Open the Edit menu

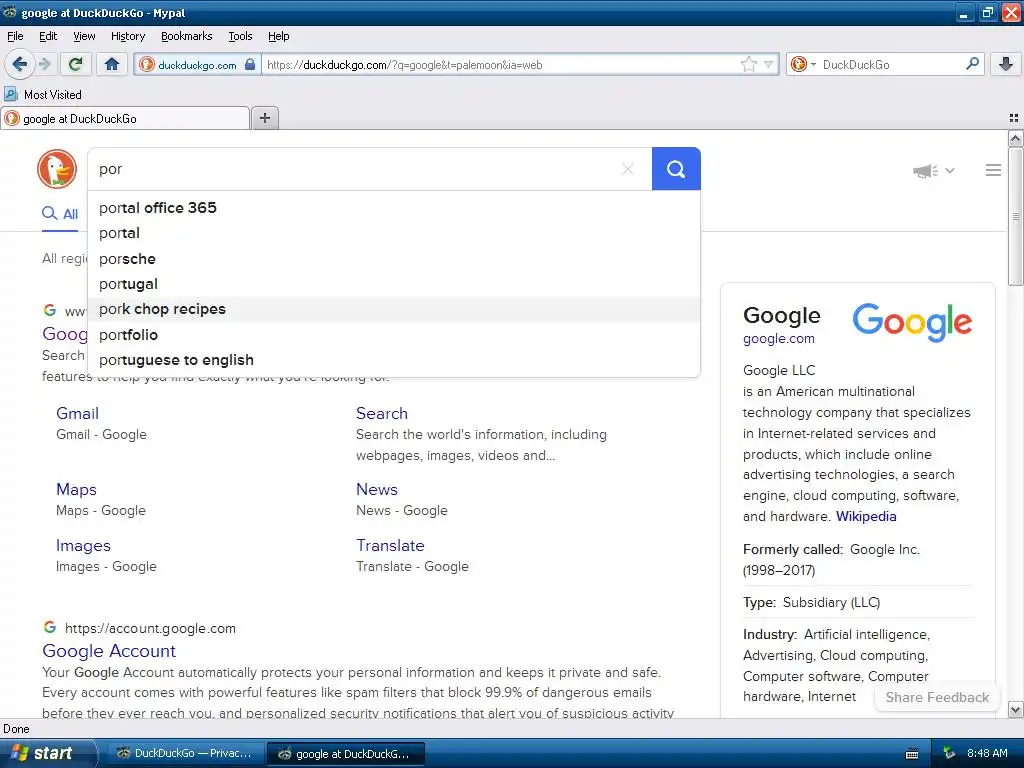click(x=48, y=36)
